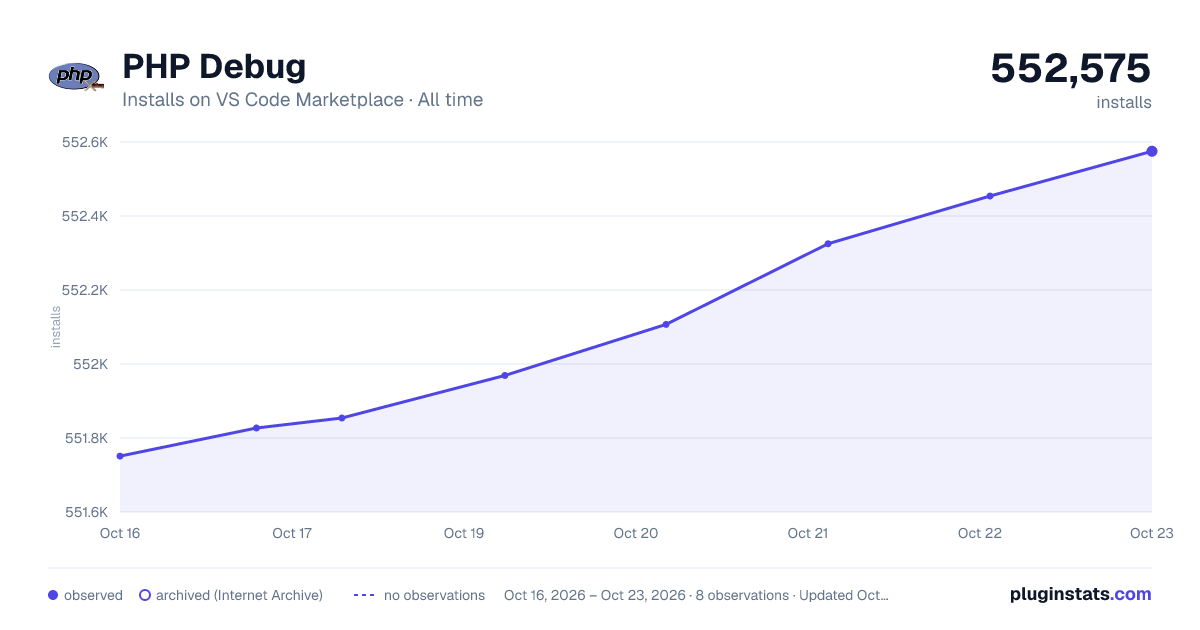Click the 552.2K y-axis label
This screenshot has width=1200, height=630.
tap(85, 290)
